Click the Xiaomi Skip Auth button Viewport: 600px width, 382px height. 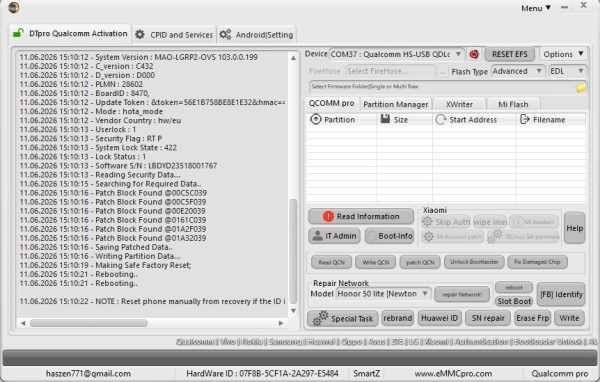(445, 222)
